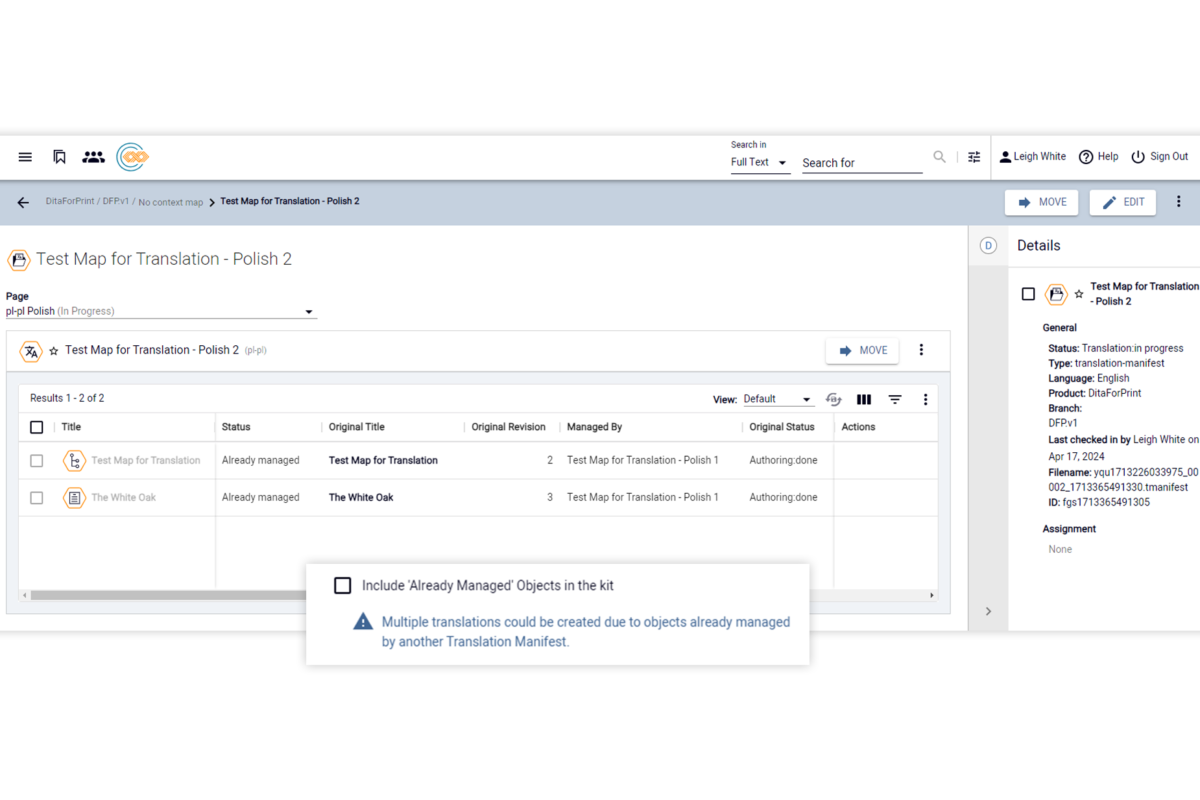This screenshot has width=1200, height=800.
Task: Click the orange infinity application logo
Action: coord(133,157)
